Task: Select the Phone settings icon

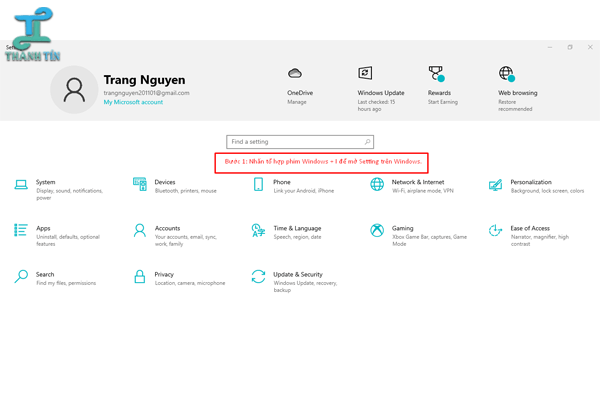Action: pyautogui.click(x=258, y=185)
